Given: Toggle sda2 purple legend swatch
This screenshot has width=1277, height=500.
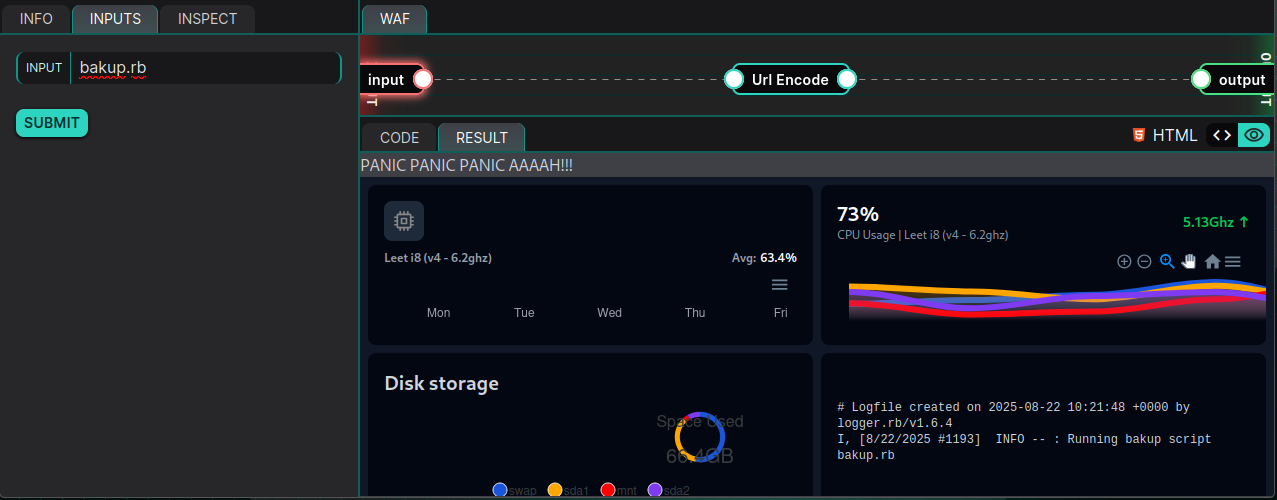Looking at the screenshot, I should (x=655, y=490).
